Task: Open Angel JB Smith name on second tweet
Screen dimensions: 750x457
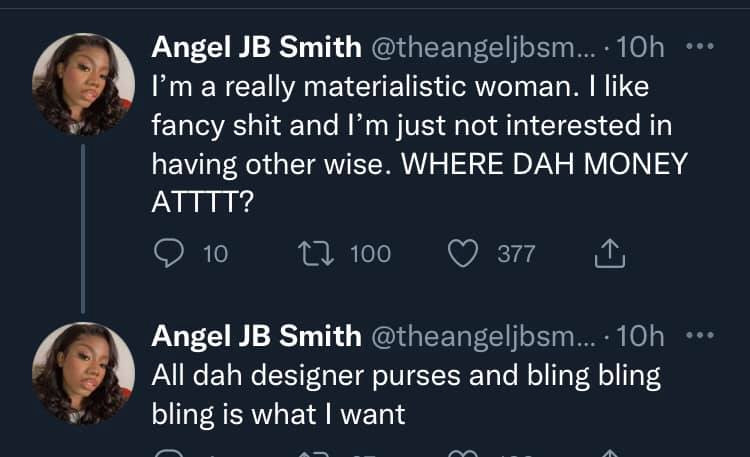Action: tap(256, 337)
